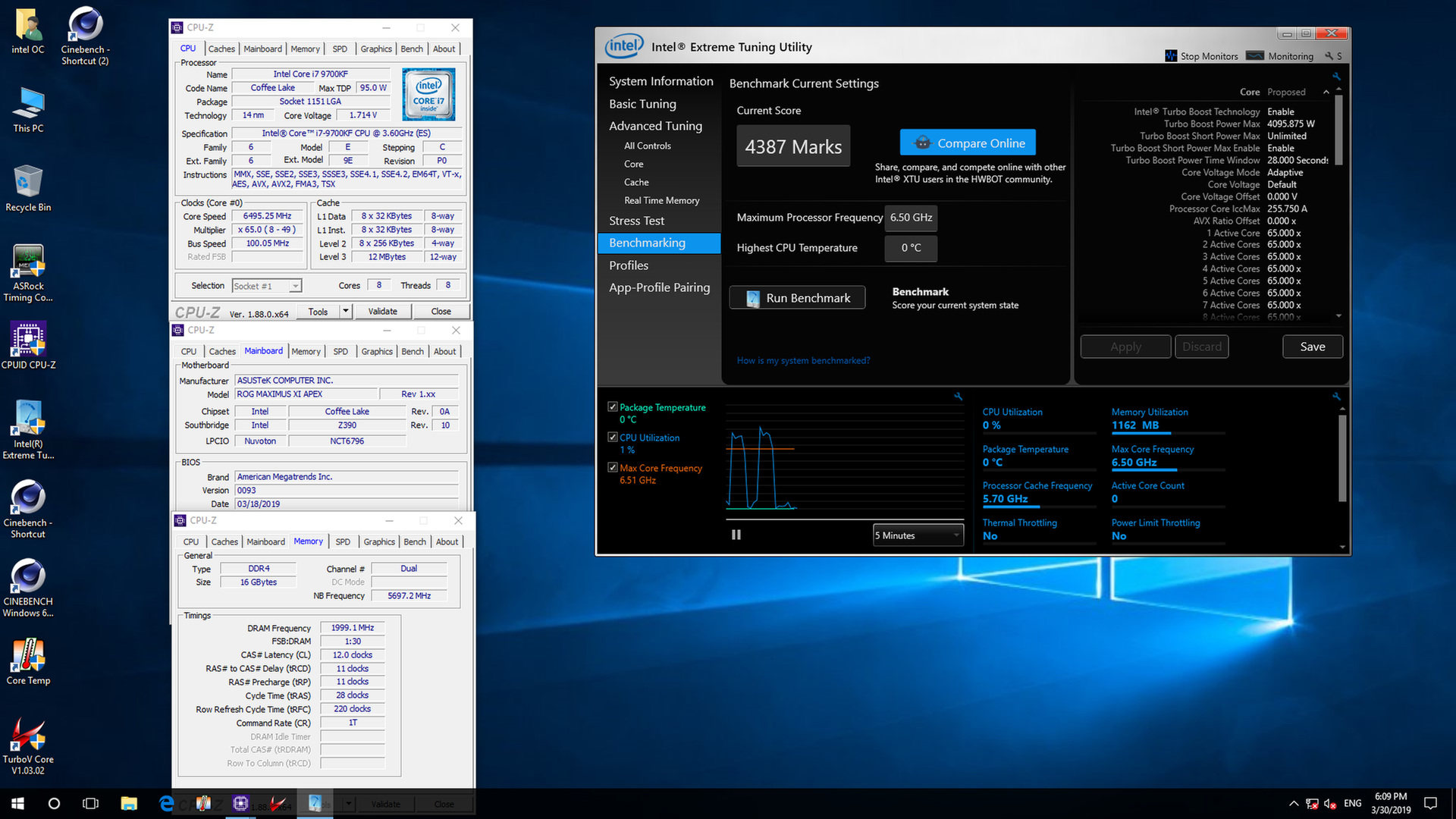Toggle Max Core Frequency graph checkbox
Image resolution: width=1456 pixels, height=819 pixels.
tap(613, 468)
